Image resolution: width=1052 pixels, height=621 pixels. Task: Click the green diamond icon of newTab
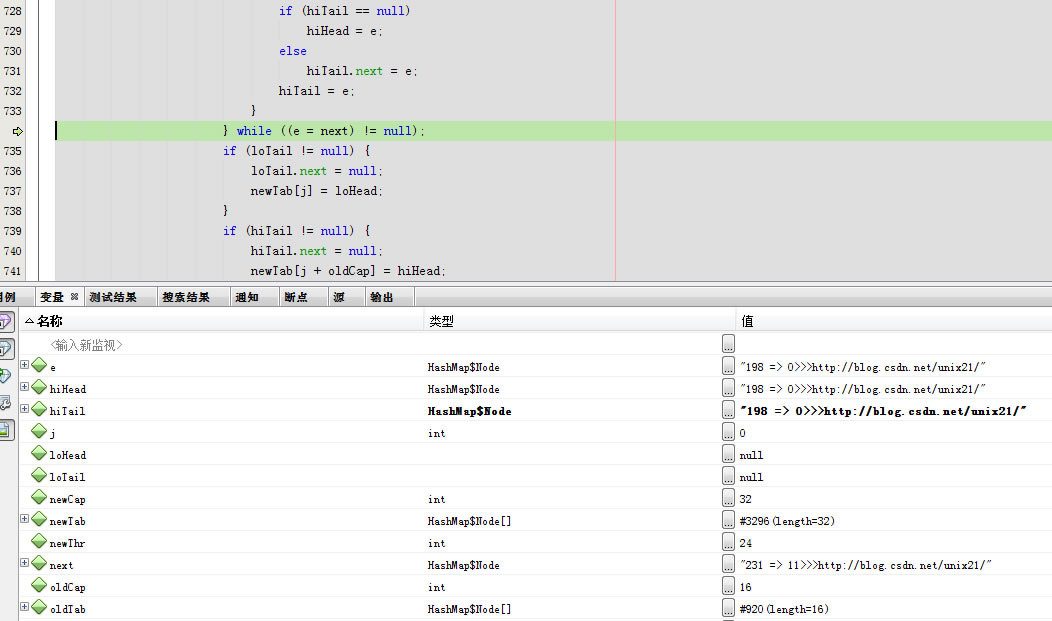(39, 519)
